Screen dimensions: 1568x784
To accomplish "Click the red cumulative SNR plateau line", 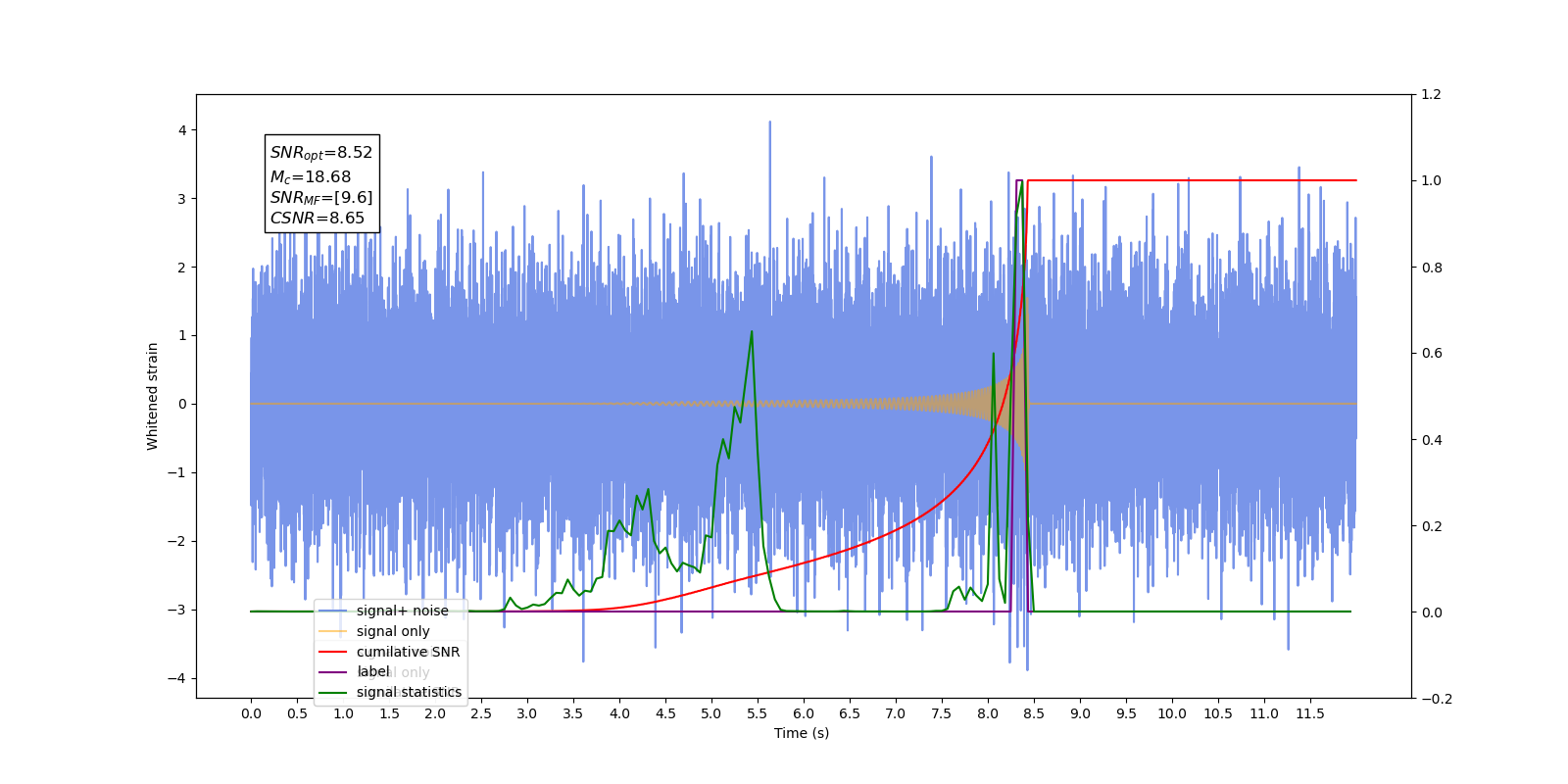I will [x=1192, y=180].
